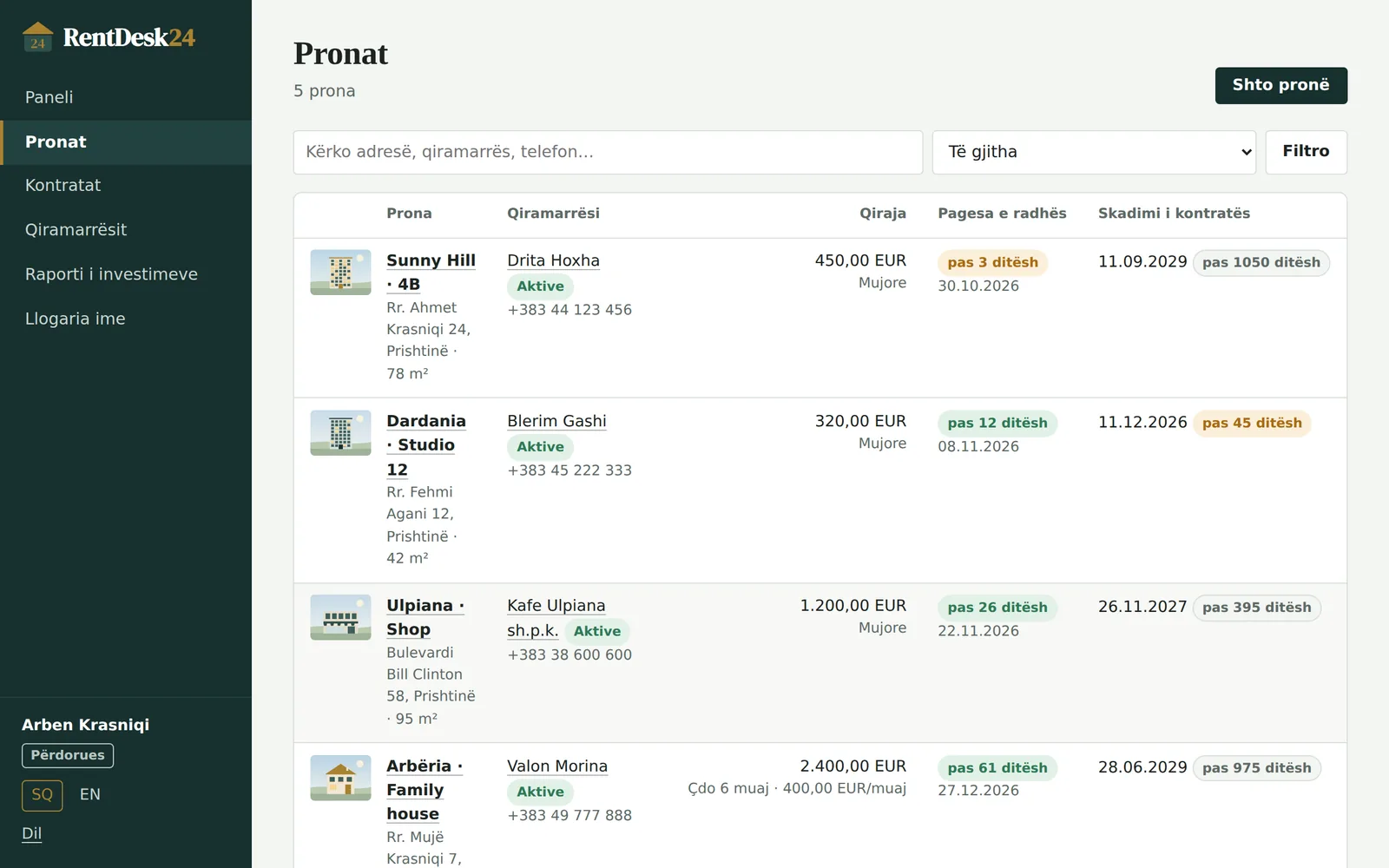1389x868 pixels.
Task: Click the Dil logout link
Action: coord(32,834)
